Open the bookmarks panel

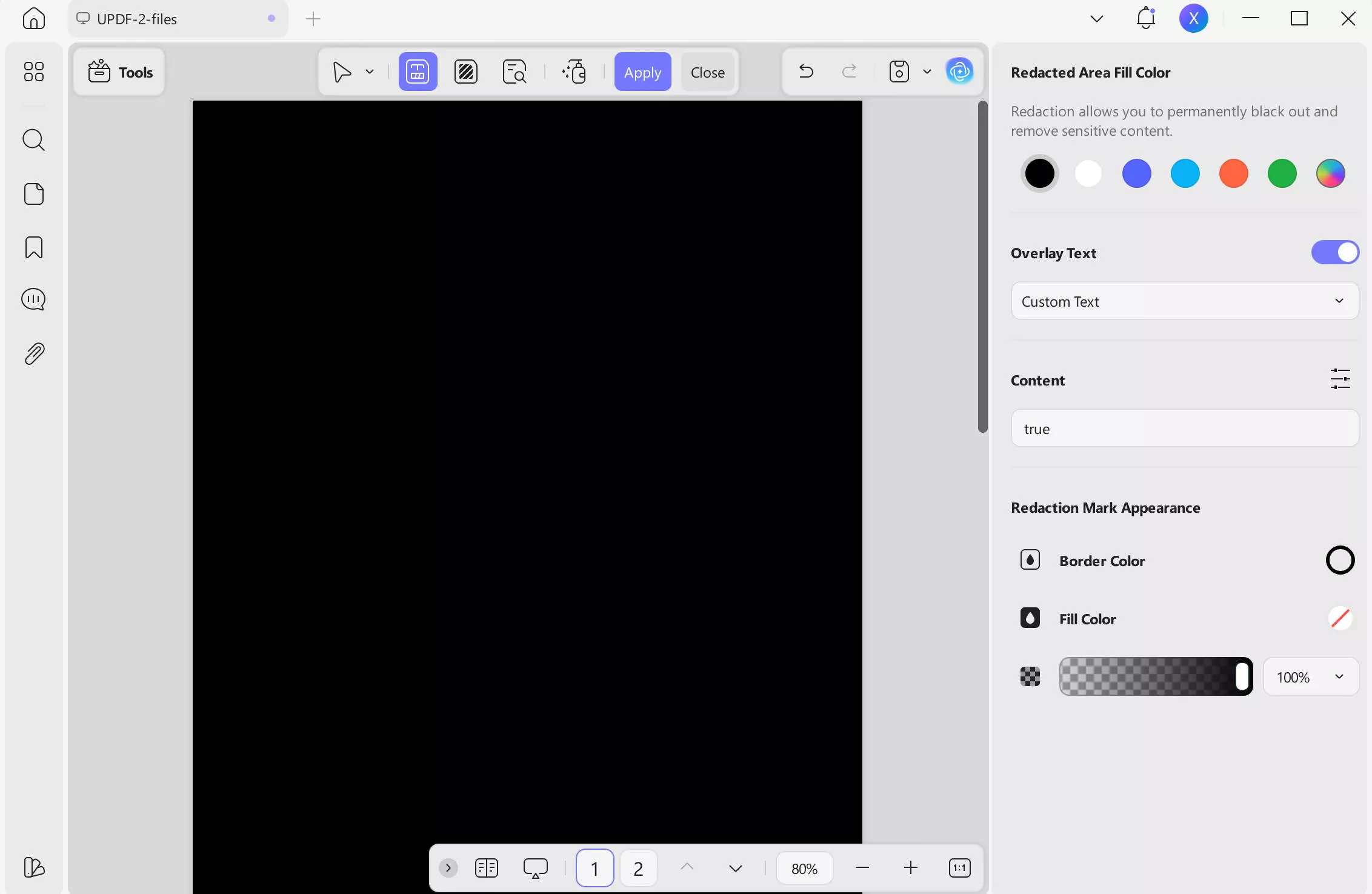tap(33, 247)
